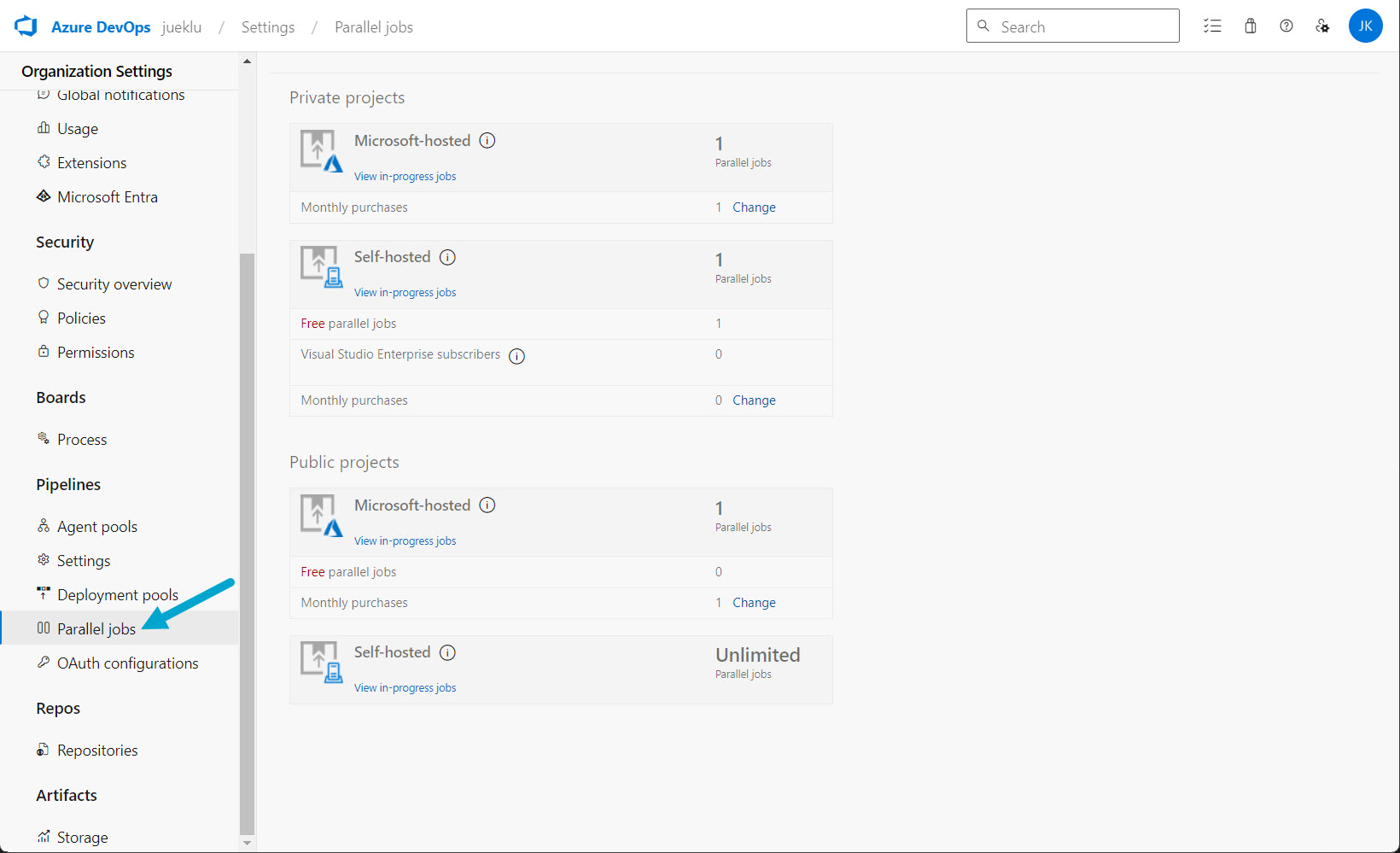Open the work items list icon in header
The image size is (1400, 853).
[1212, 26]
